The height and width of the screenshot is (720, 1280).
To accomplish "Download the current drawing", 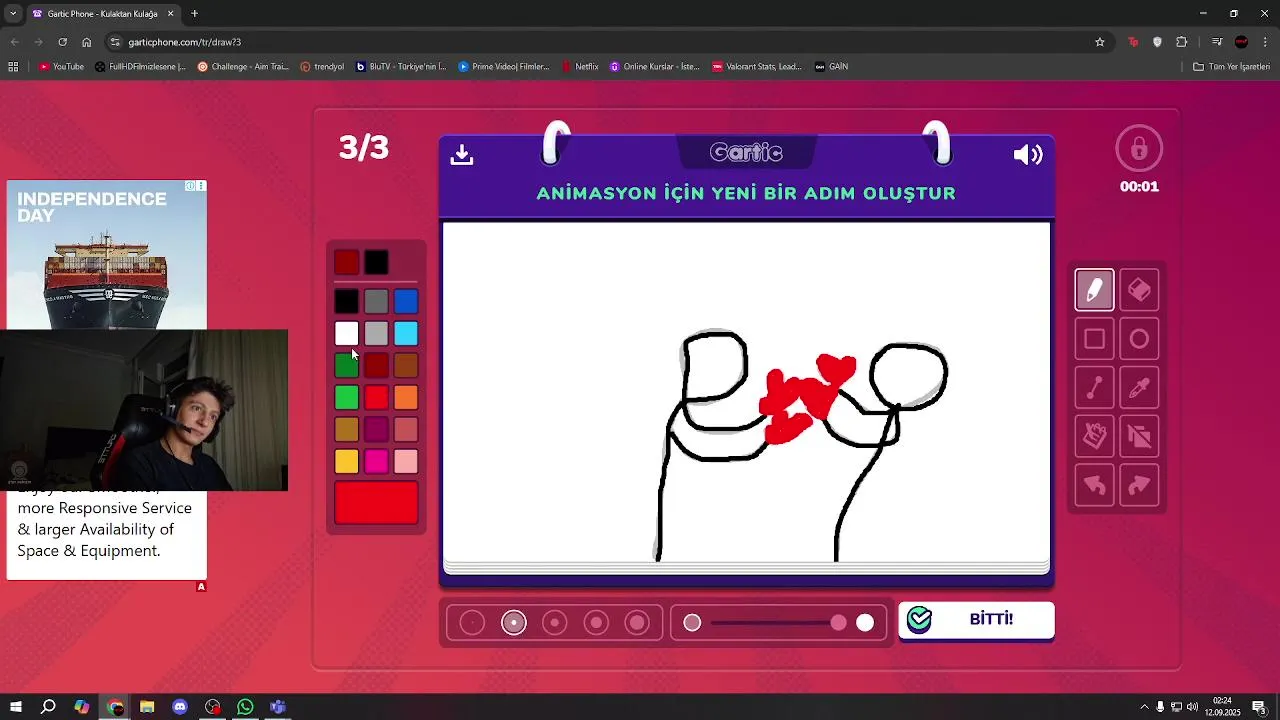I will pos(461,154).
